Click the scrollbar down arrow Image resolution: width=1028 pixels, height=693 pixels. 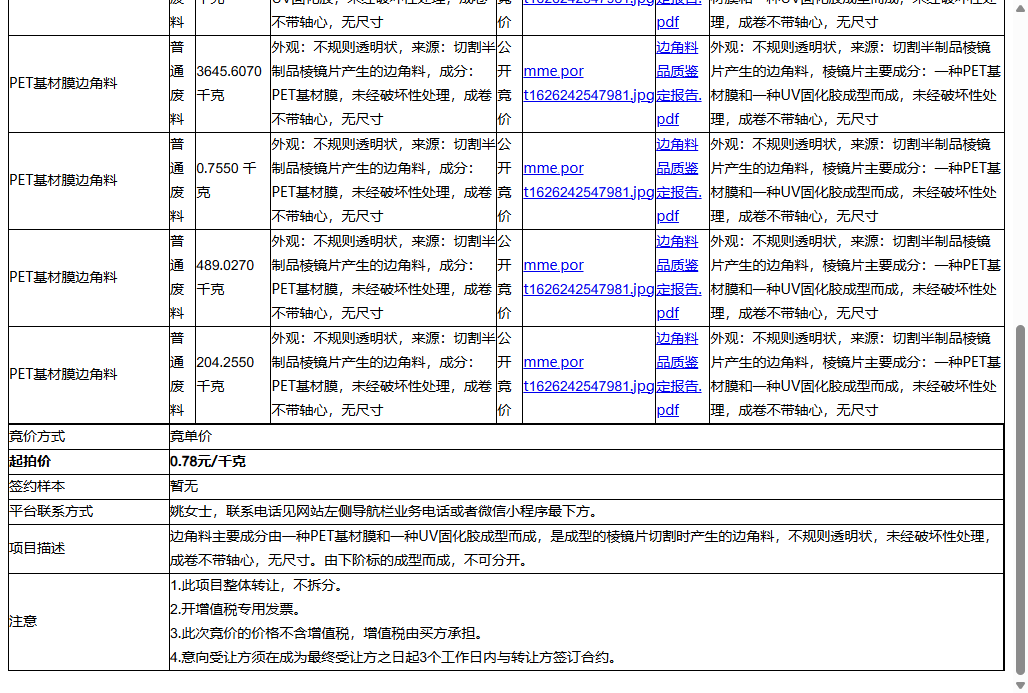click(x=1019, y=685)
